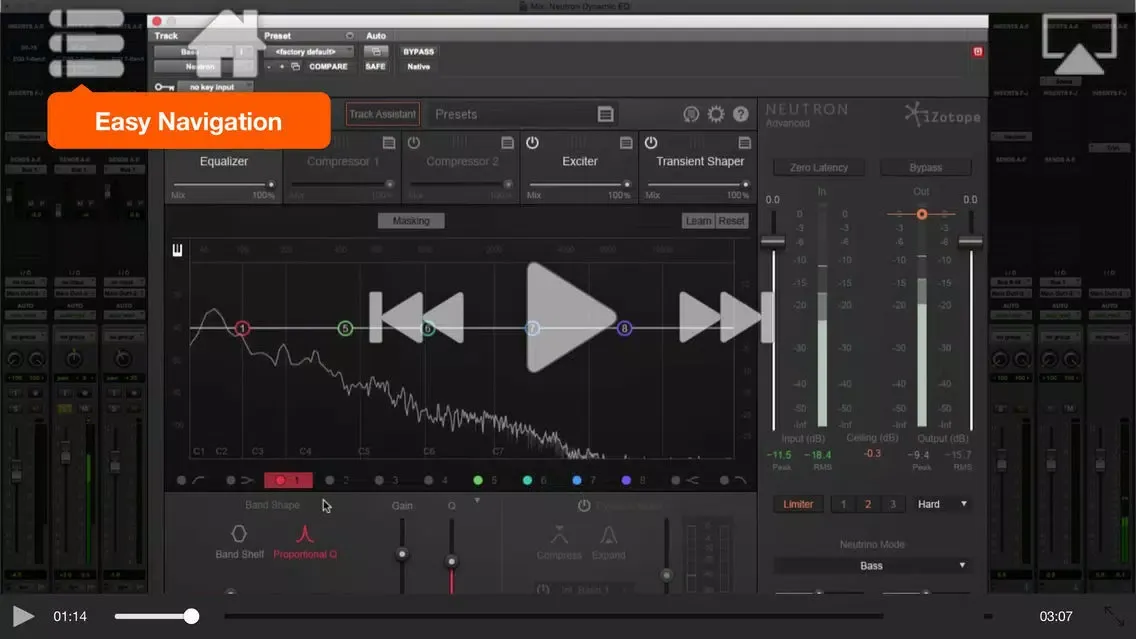Select EQ node 5 on the curve
Viewport: 1136px width, 639px height.
(346, 329)
